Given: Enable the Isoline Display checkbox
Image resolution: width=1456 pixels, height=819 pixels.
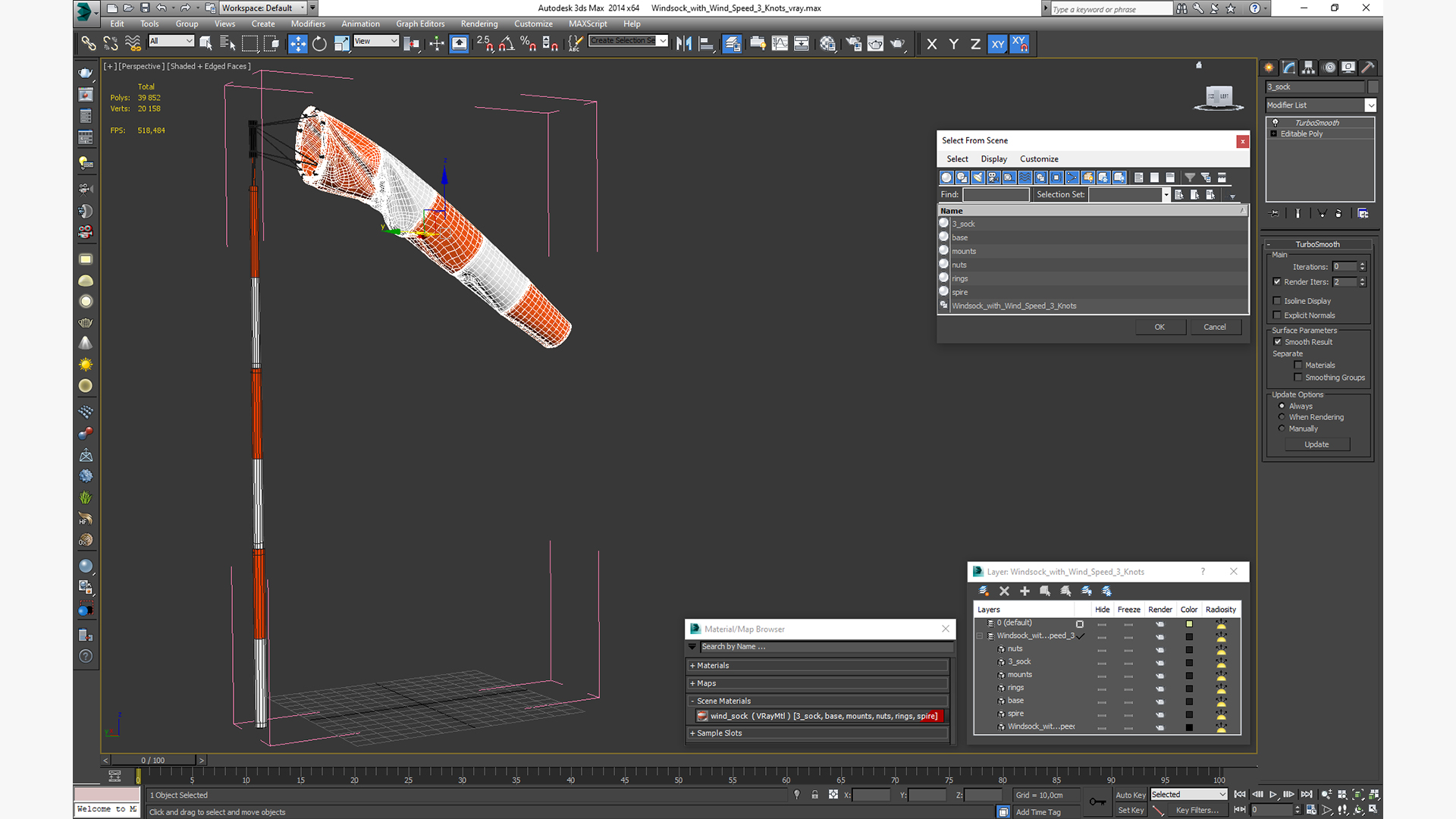Looking at the screenshot, I should tap(1277, 301).
